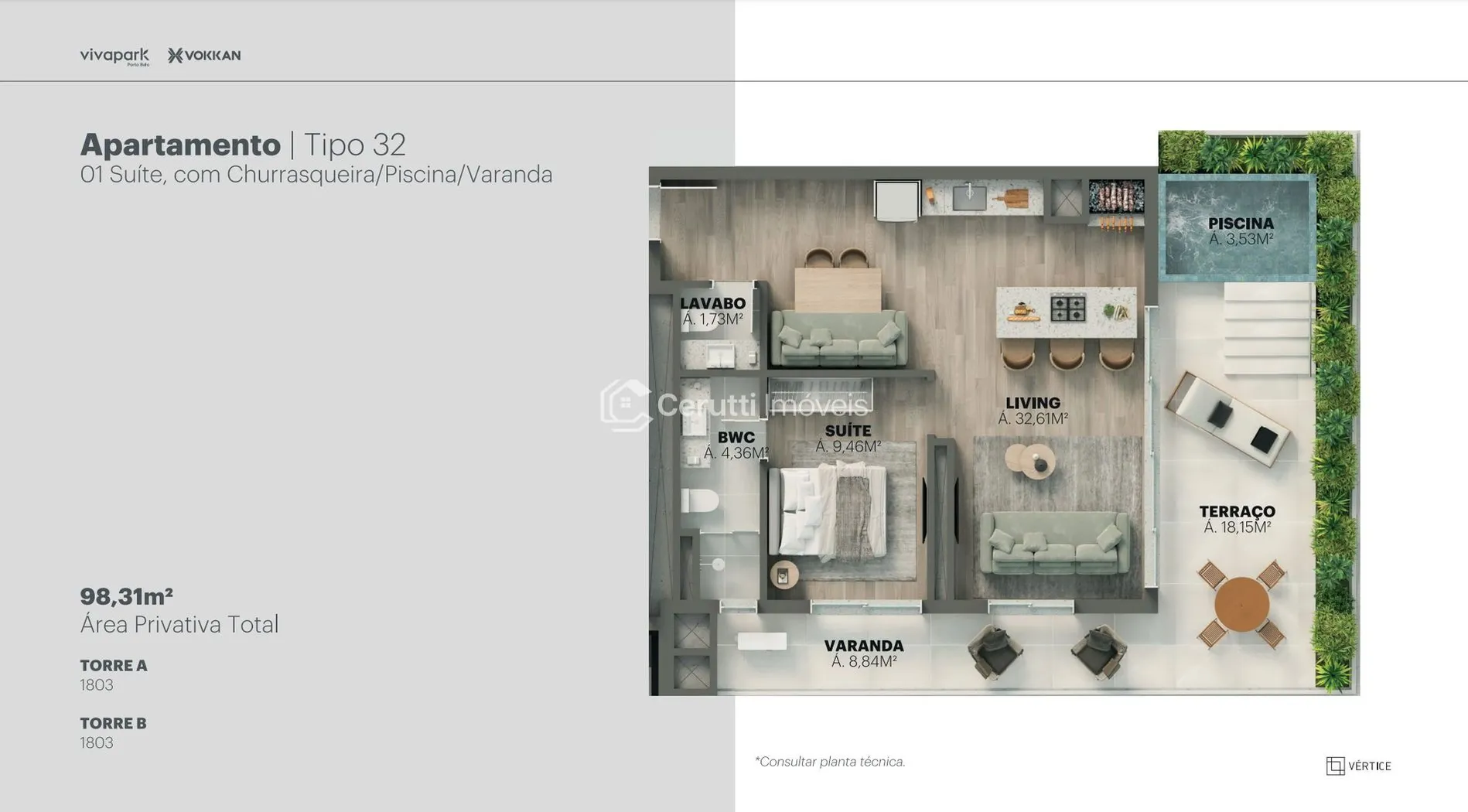Select the cooktop on the kitchen island
This screenshot has width=1468, height=812.
point(1067,309)
